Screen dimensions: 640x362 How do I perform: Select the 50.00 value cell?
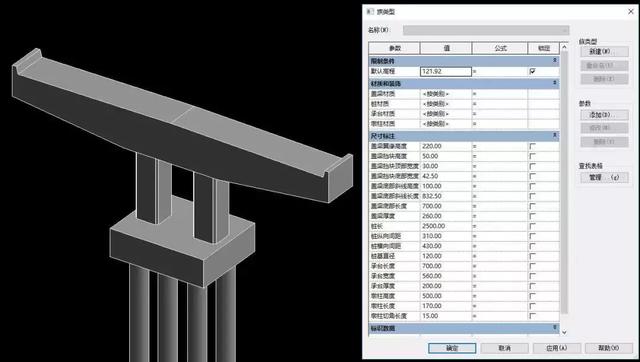click(446, 156)
